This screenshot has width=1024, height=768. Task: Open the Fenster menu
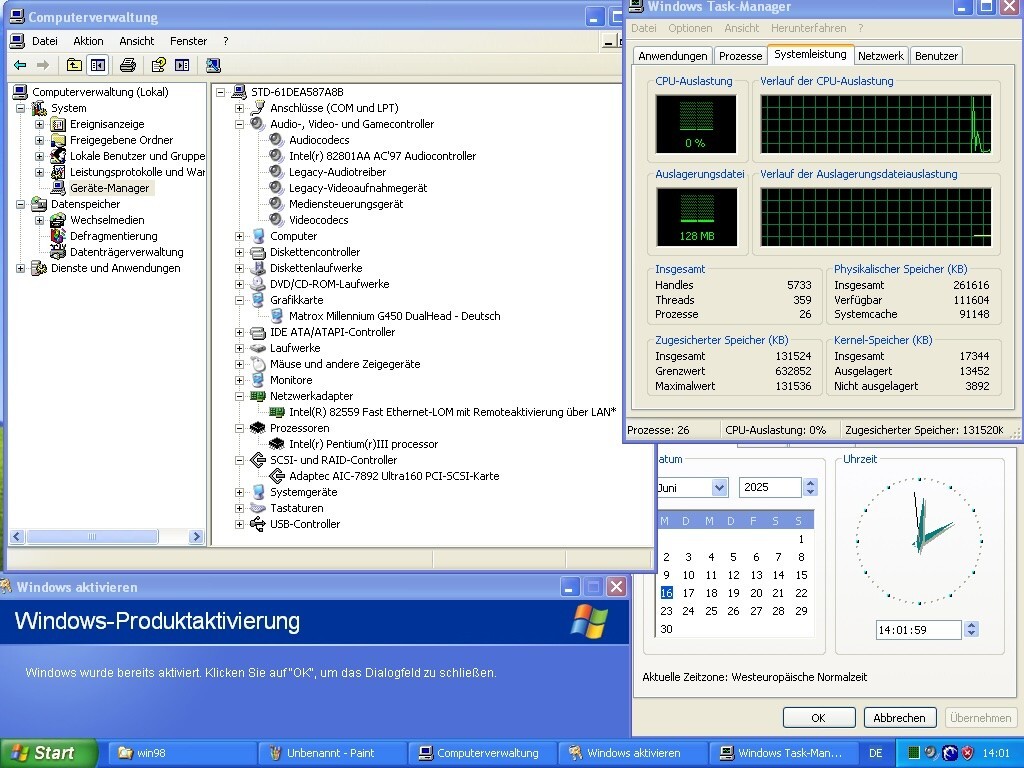[x=188, y=41]
